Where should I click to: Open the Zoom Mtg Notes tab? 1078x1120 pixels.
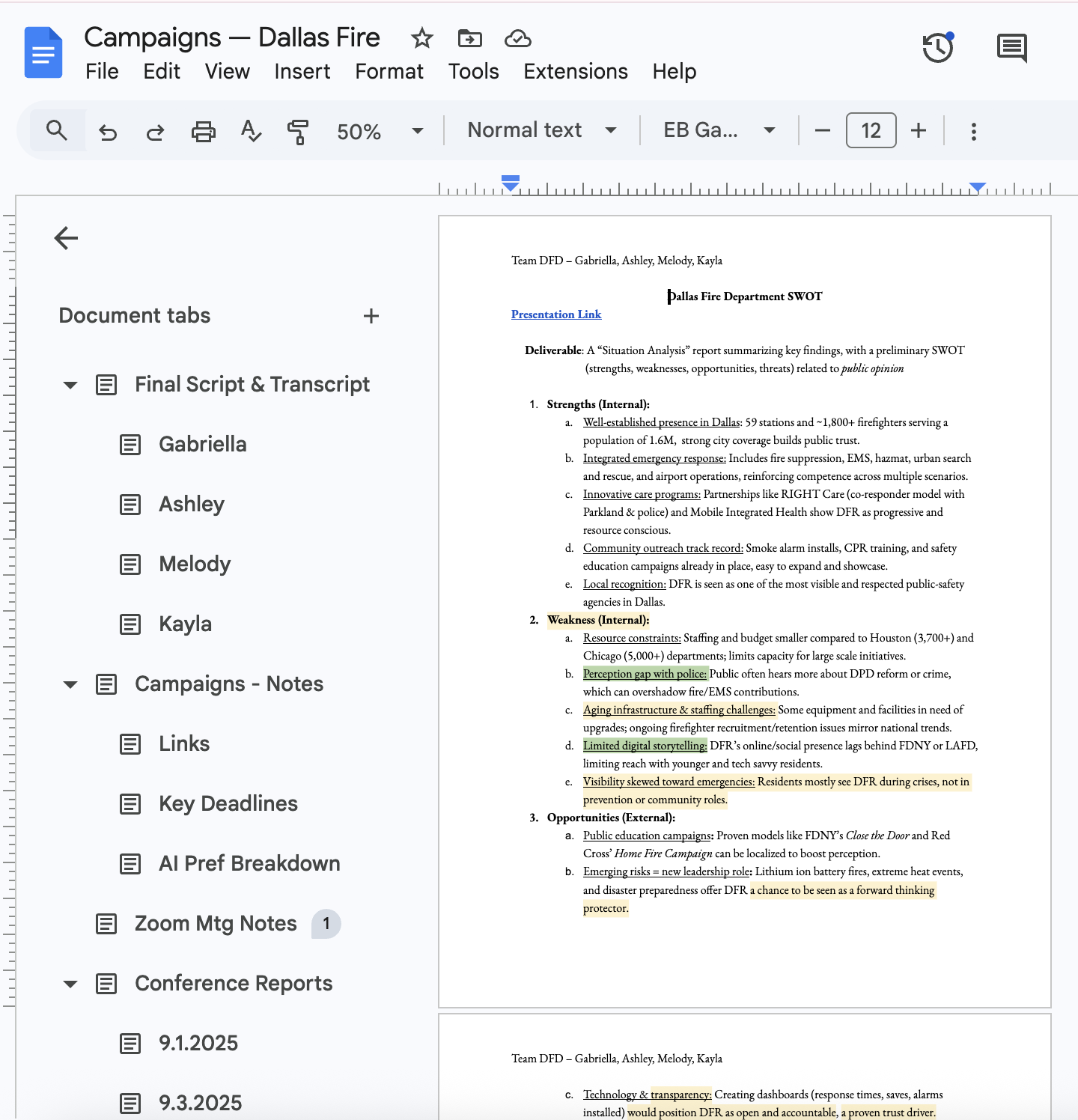tap(216, 924)
